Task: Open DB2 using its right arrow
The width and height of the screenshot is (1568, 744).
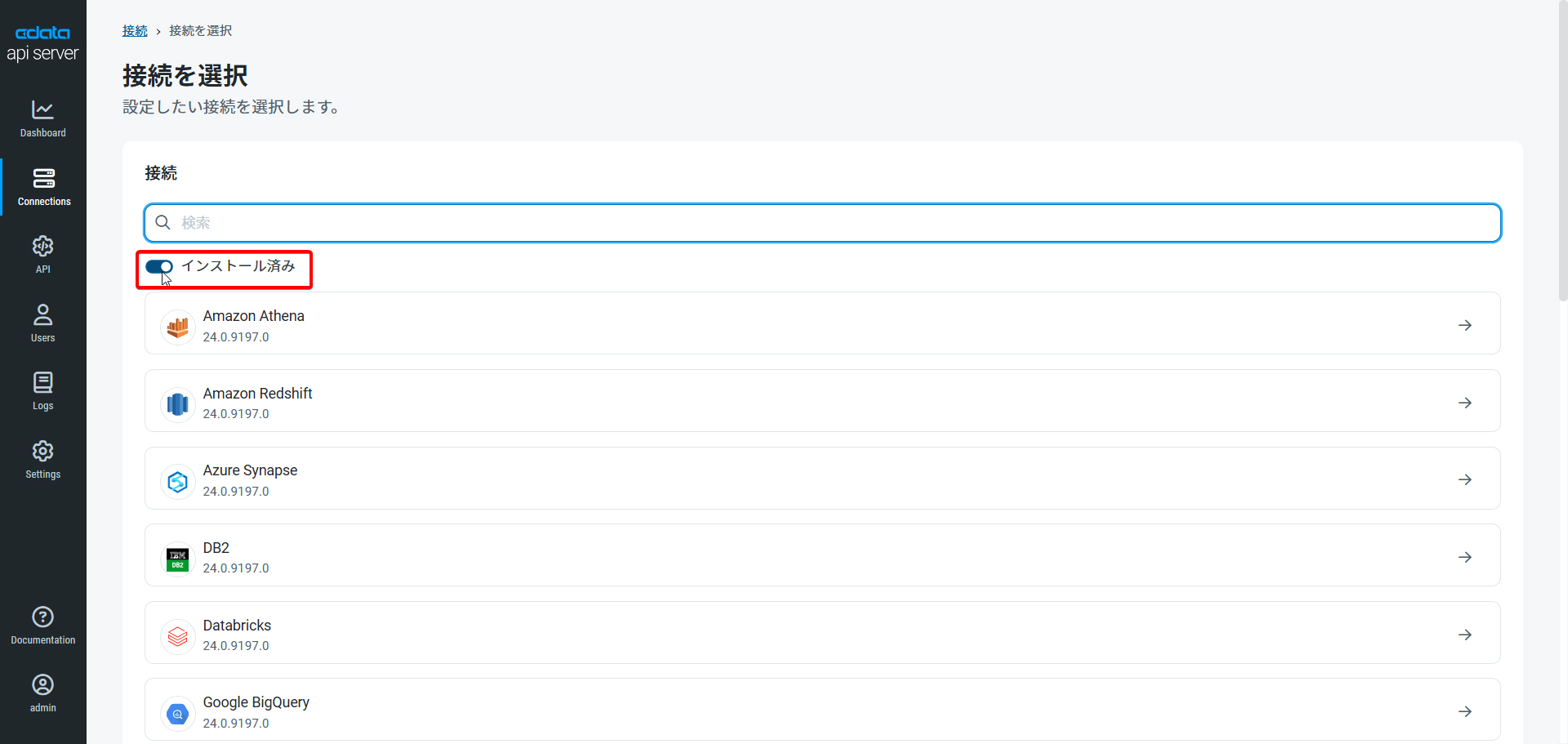Action: [x=1465, y=557]
